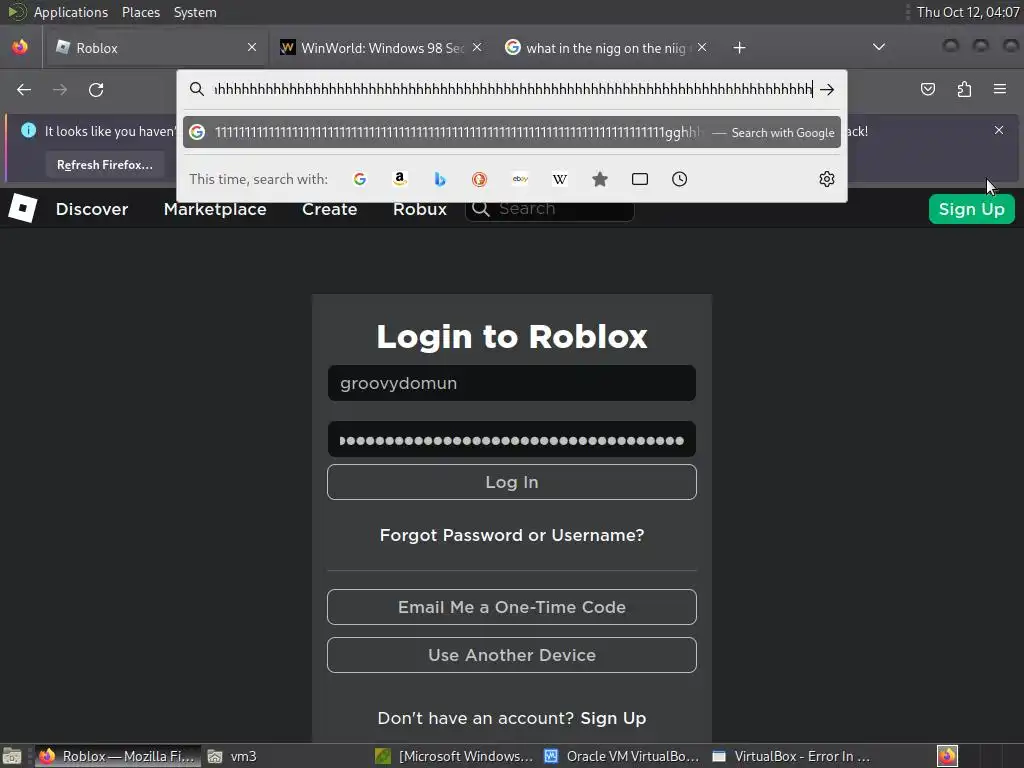
Task: Open search settings gear icon
Action: 827,179
